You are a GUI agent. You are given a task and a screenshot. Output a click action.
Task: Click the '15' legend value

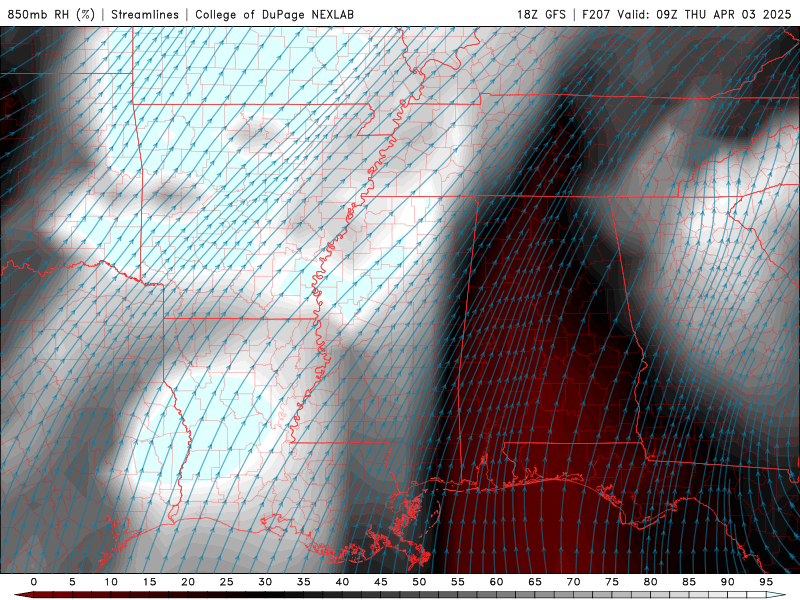coord(149,582)
